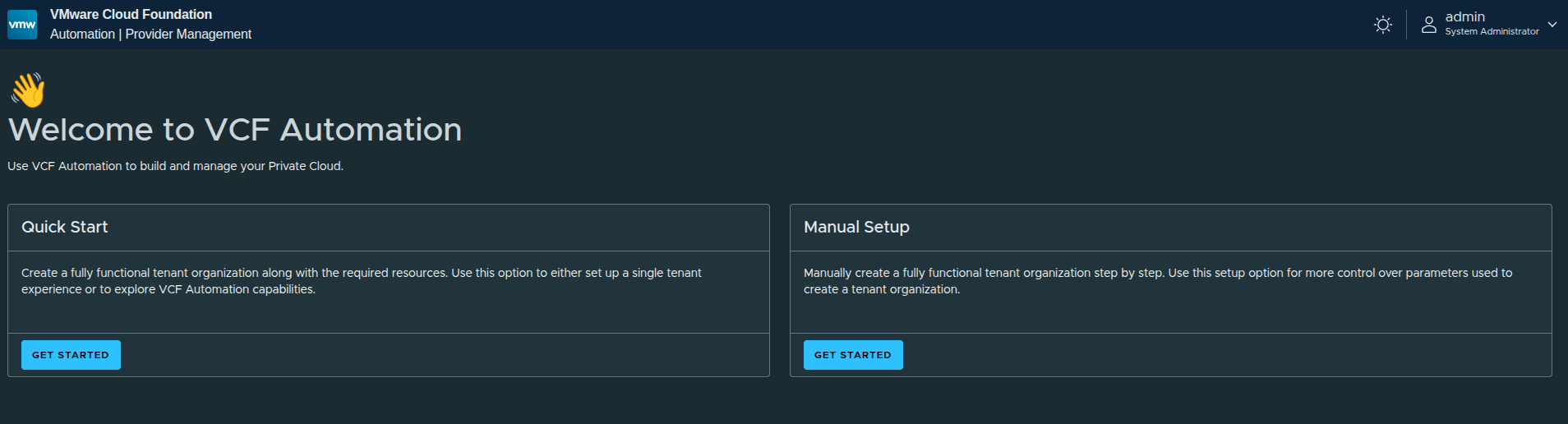Expand the admin account dropdown chevron
The width and height of the screenshot is (1568, 424).
1552,25
